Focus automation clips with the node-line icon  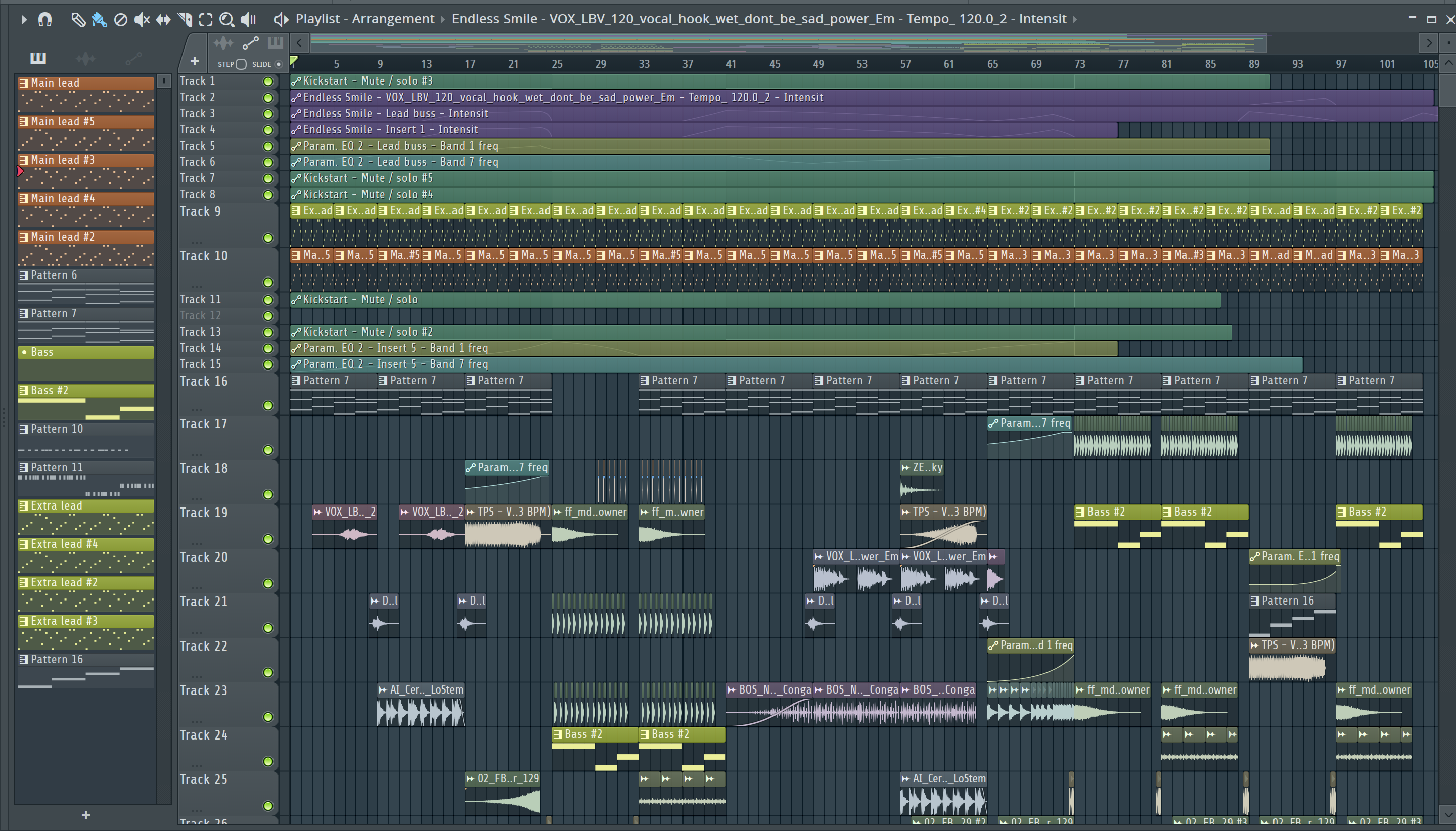[251, 42]
